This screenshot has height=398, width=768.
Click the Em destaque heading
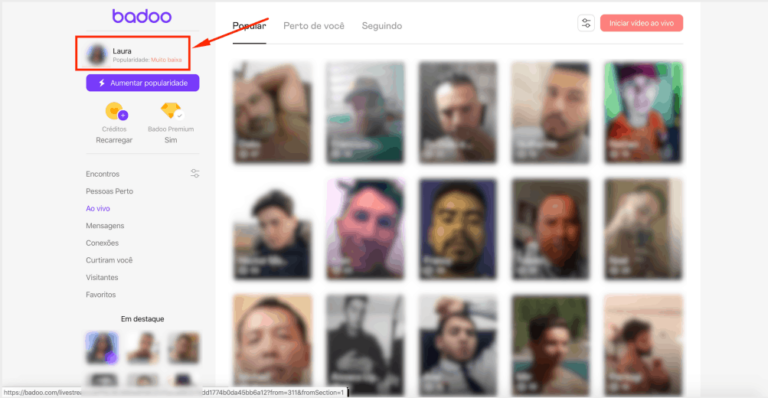click(143, 319)
